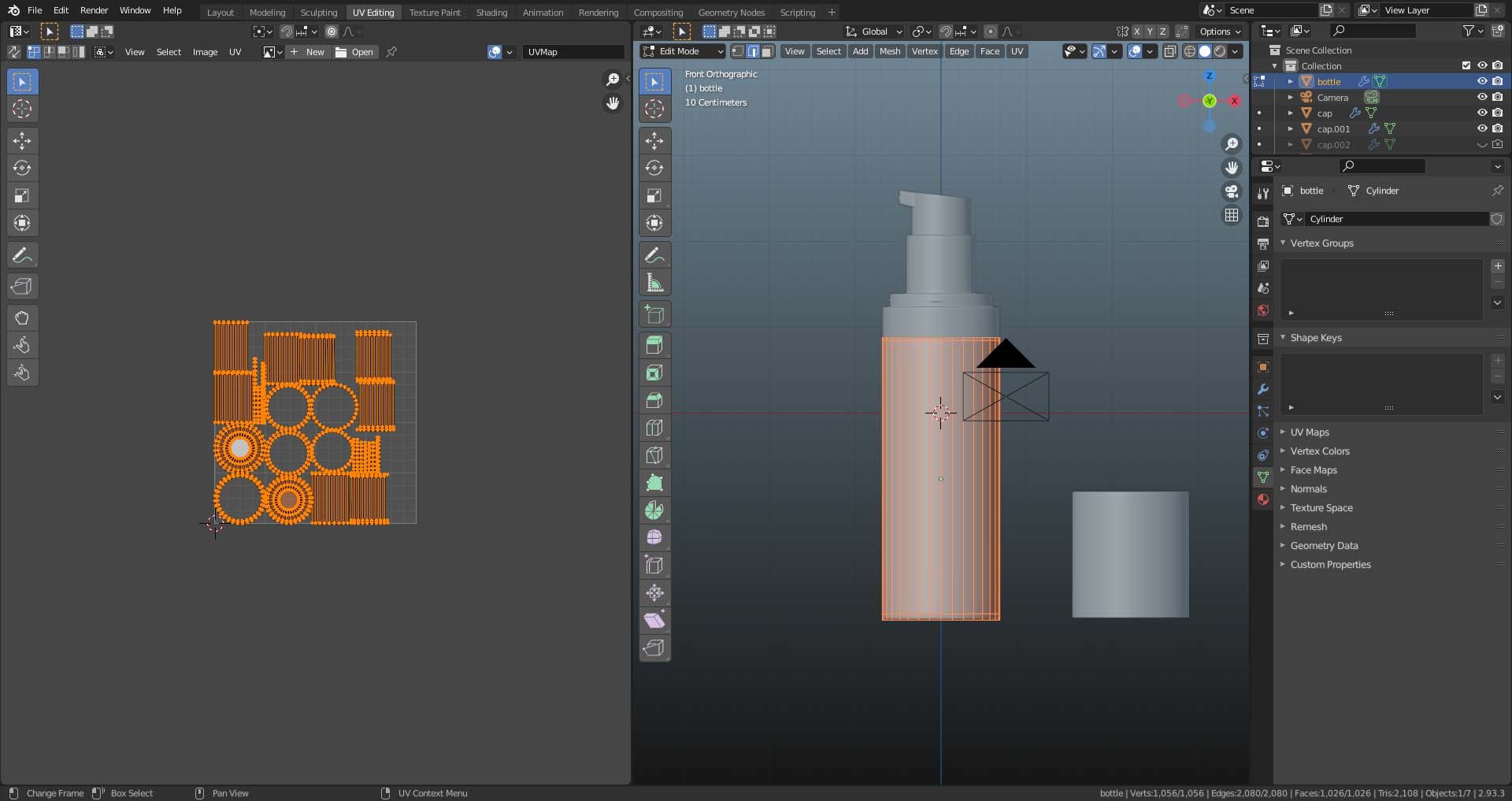Select the Spin tool

(654, 510)
